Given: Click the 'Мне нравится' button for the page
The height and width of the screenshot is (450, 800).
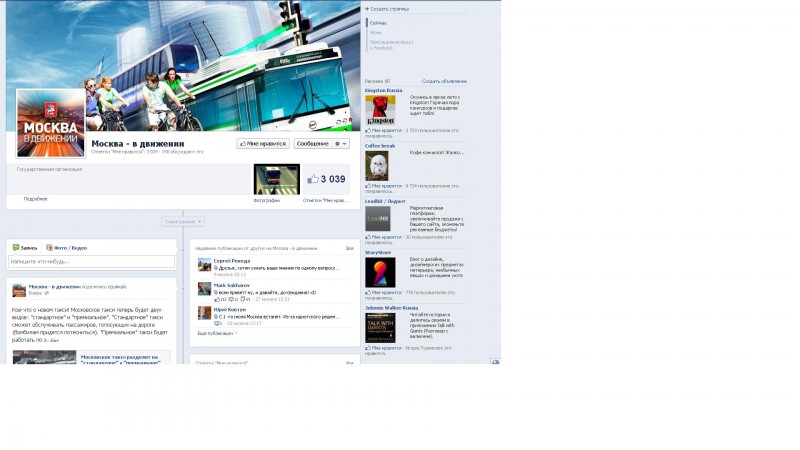Looking at the screenshot, I should click(x=263, y=144).
